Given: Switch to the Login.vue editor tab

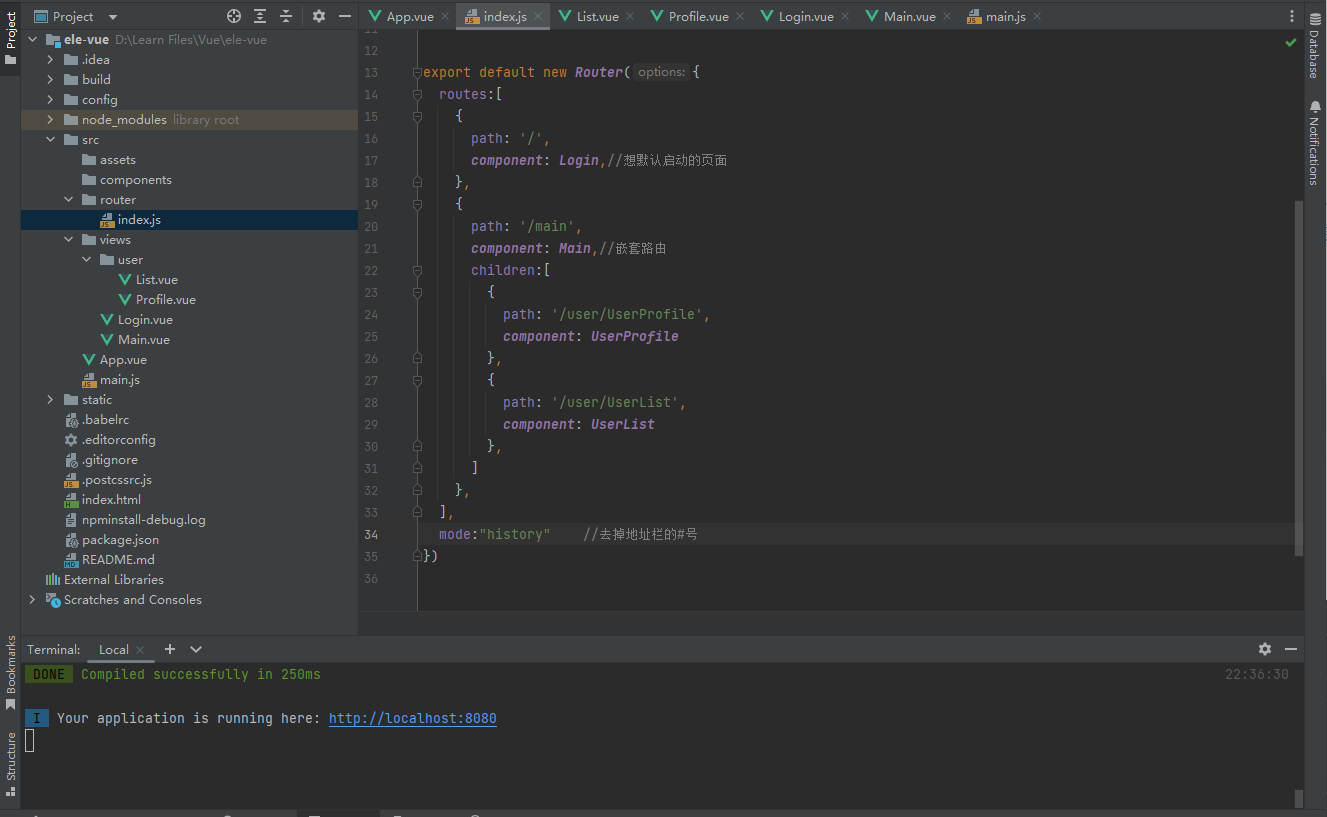Looking at the screenshot, I should [805, 17].
